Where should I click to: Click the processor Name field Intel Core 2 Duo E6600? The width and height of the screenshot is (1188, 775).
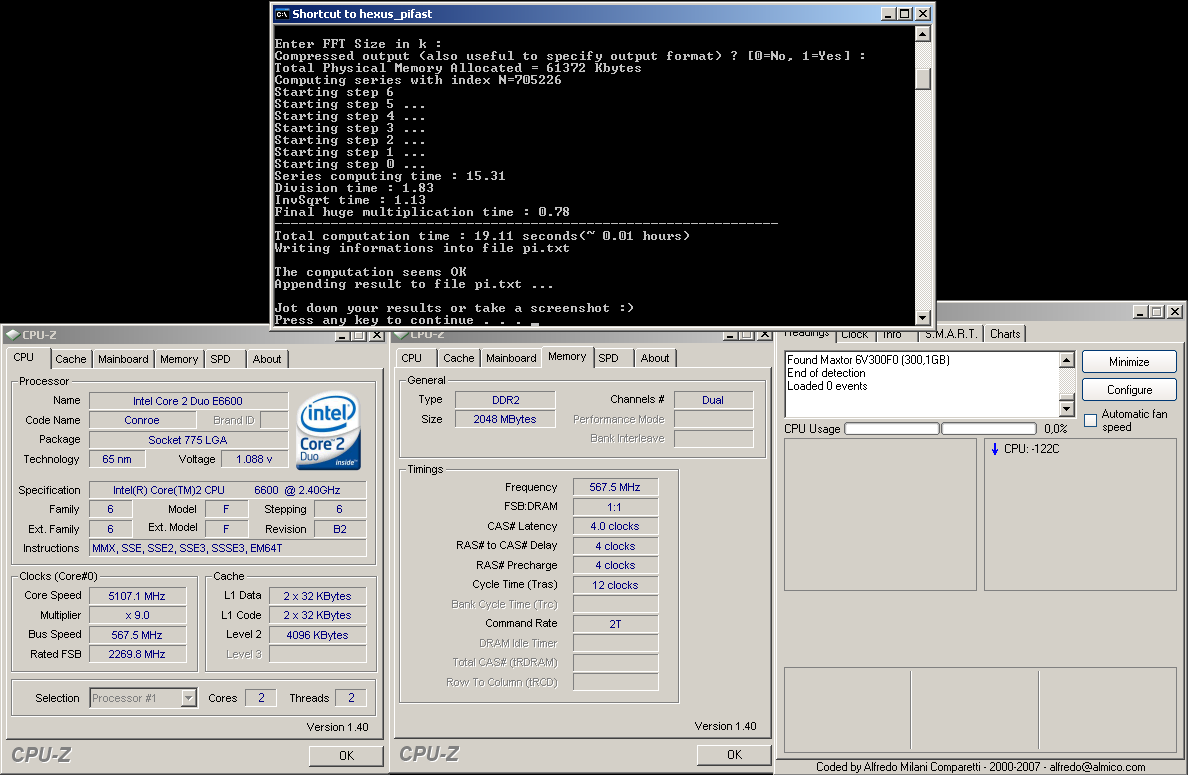coord(188,401)
